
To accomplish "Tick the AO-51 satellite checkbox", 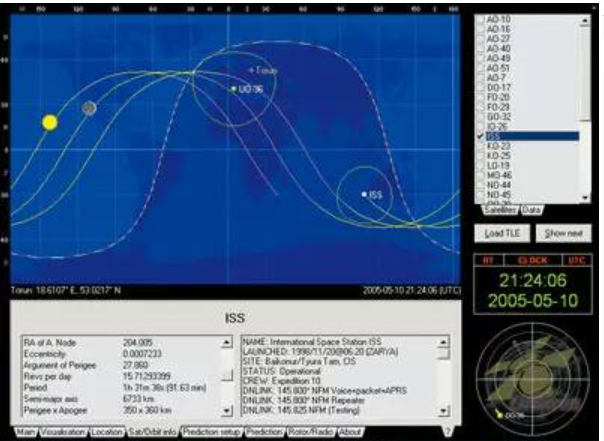I will pos(480,68).
